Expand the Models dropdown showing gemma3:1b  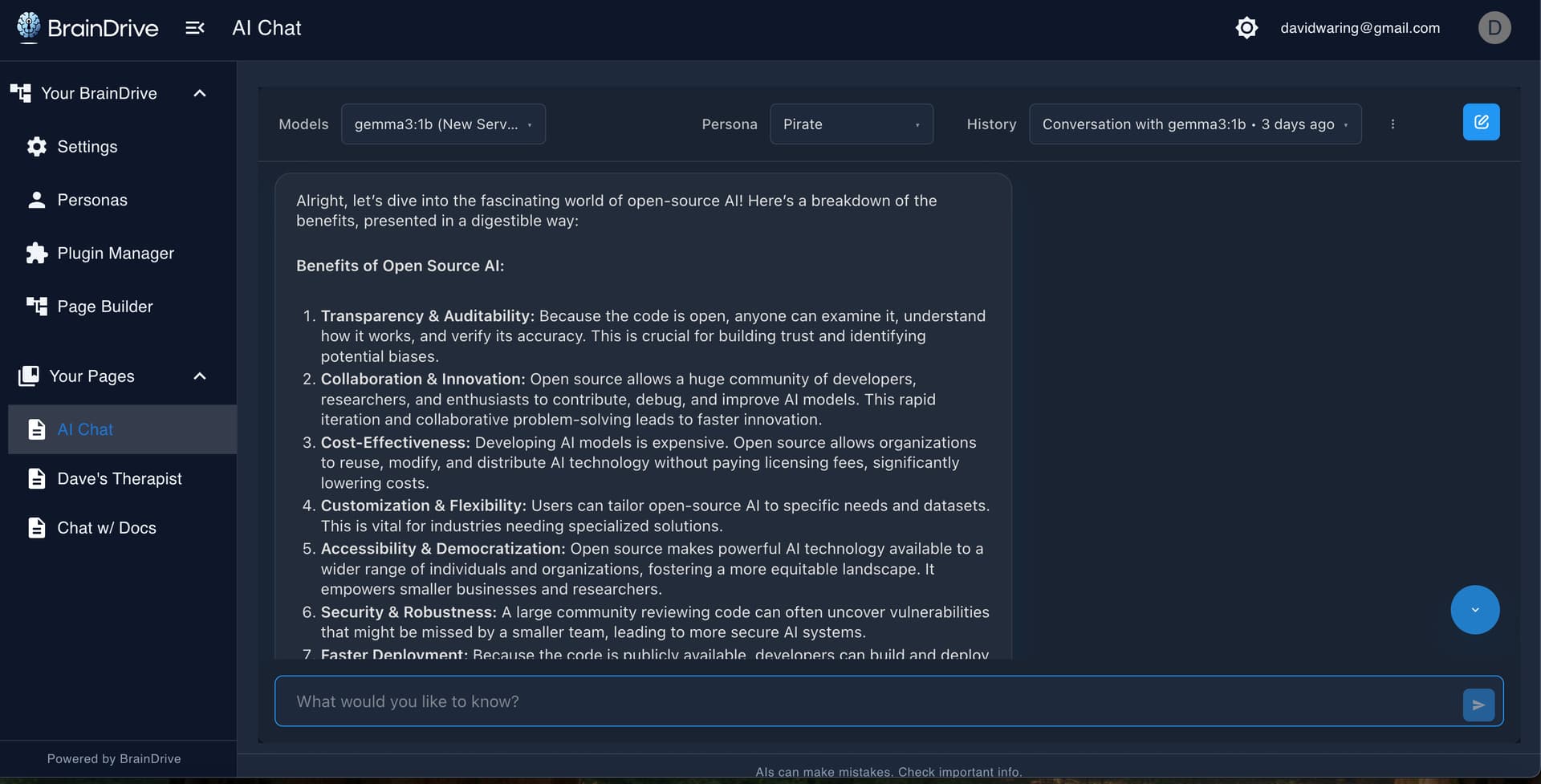click(443, 124)
